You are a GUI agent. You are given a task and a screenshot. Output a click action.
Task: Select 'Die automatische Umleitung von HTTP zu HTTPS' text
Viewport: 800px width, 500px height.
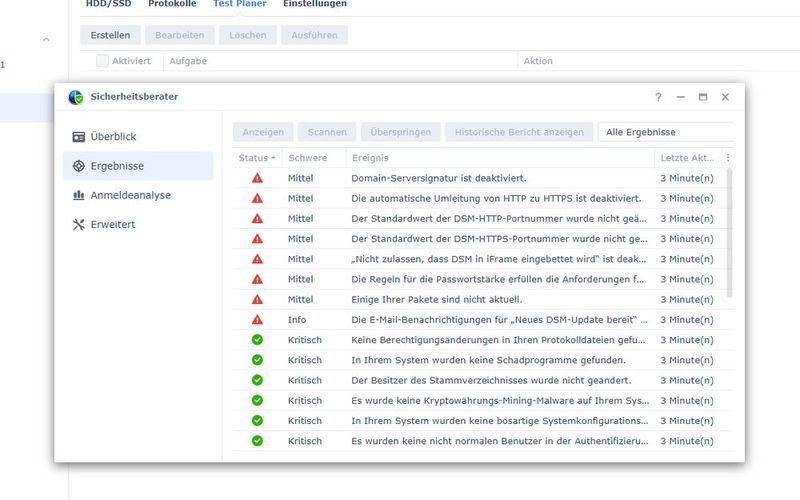pos(462,198)
